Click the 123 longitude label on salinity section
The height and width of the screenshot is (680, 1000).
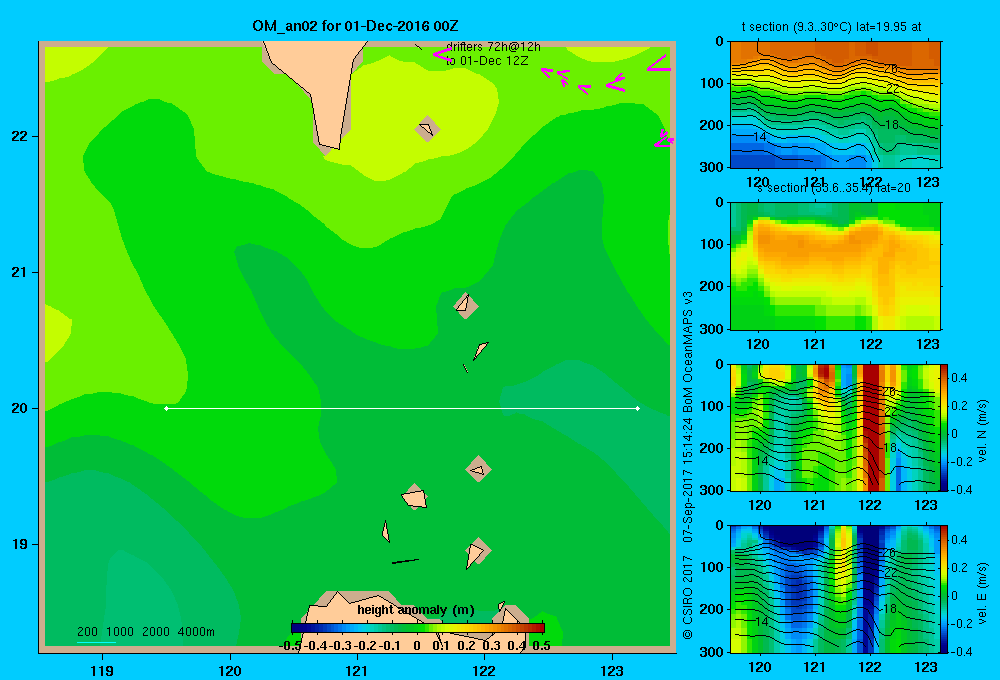927,344
